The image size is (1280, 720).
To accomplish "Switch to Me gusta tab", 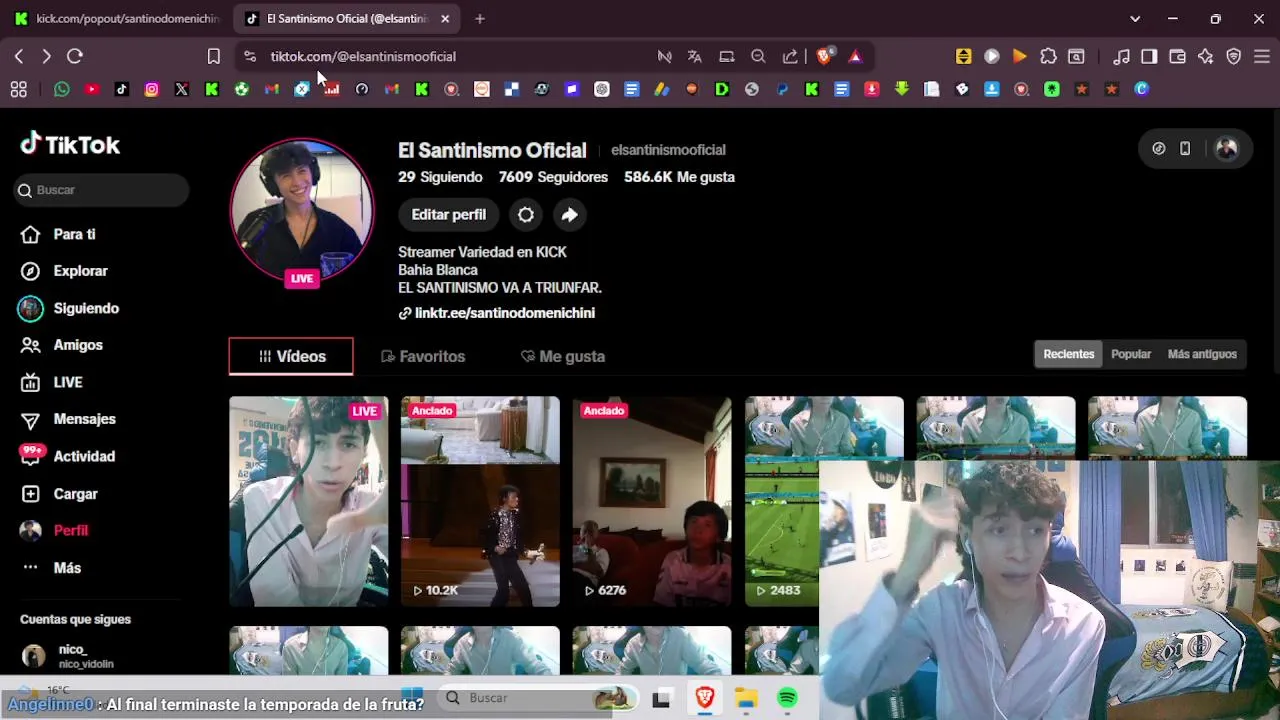I will (563, 356).
